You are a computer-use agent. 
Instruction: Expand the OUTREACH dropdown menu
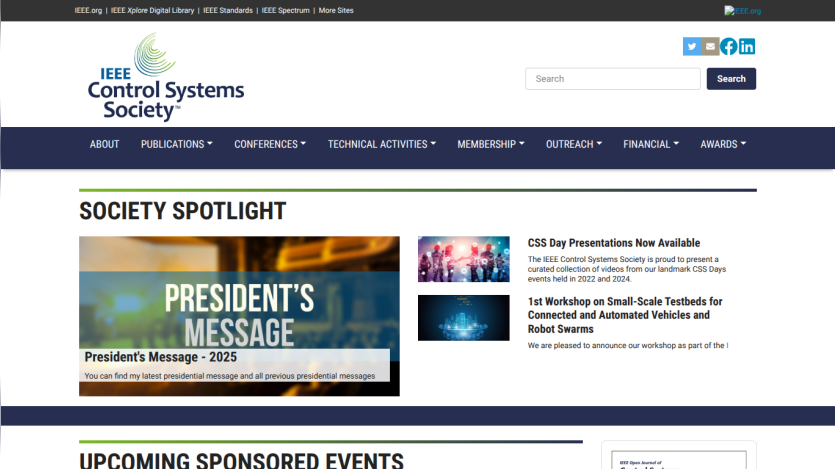tap(574, 144)
